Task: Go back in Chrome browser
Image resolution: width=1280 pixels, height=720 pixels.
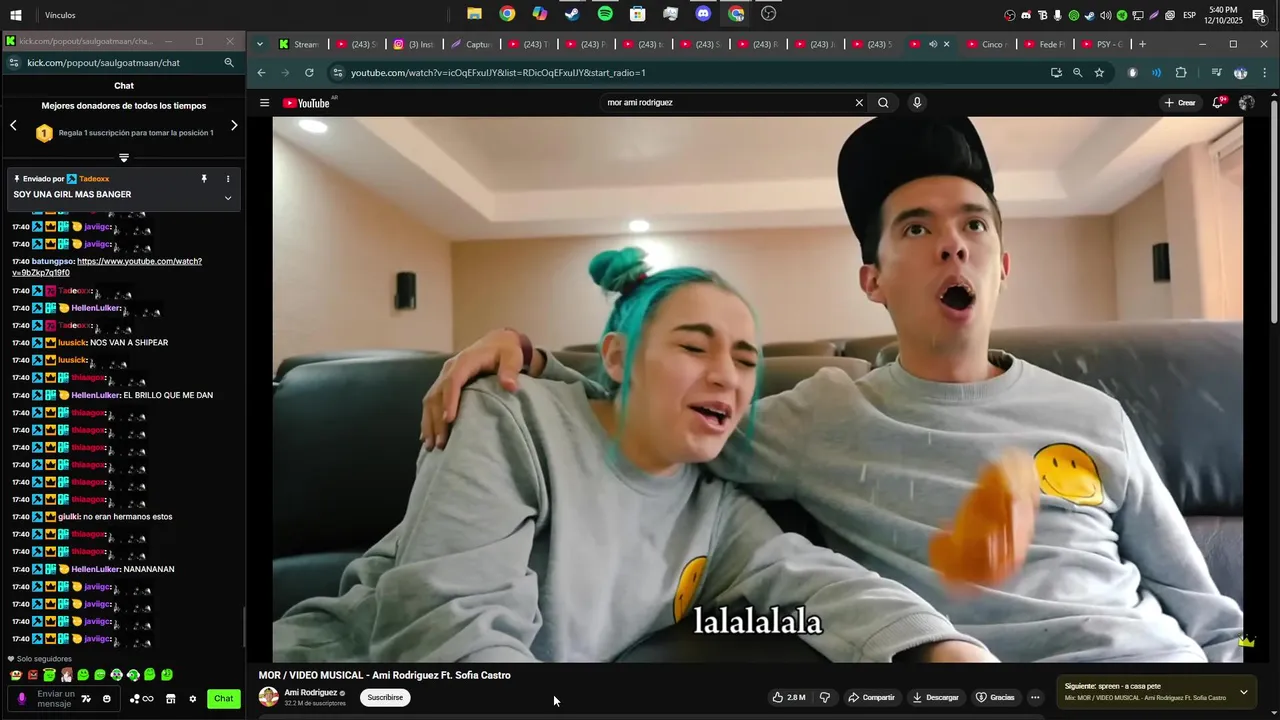Action: coord(261,73)
